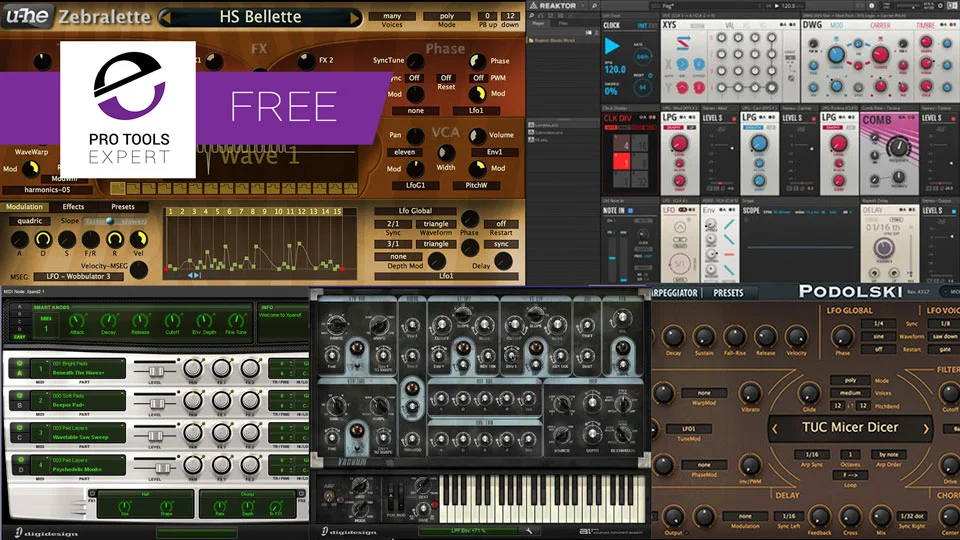Image resolution: width=960 pixels, height=540 pixels.
Task: Adjust the Xpand2 part A level fader
Action: 155,372
